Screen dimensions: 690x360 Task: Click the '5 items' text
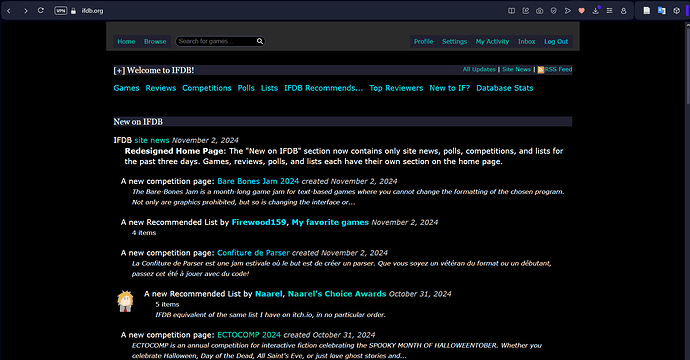point(167,305)
